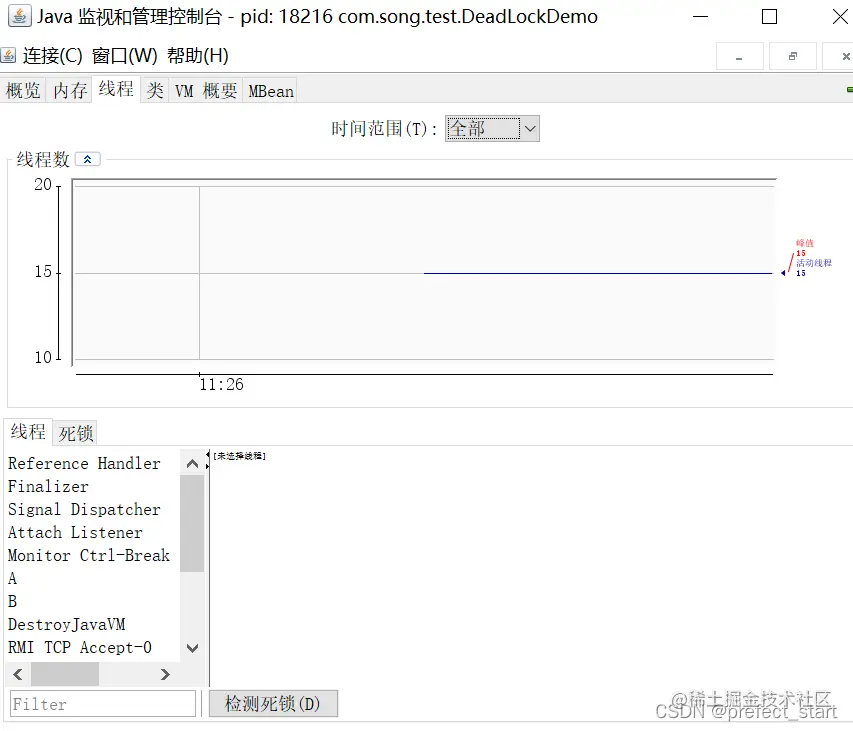The image size is (853, 731).
Task: Click the horizontal scrollbar thumb of thread list
Action: click(x=65, y=674)
